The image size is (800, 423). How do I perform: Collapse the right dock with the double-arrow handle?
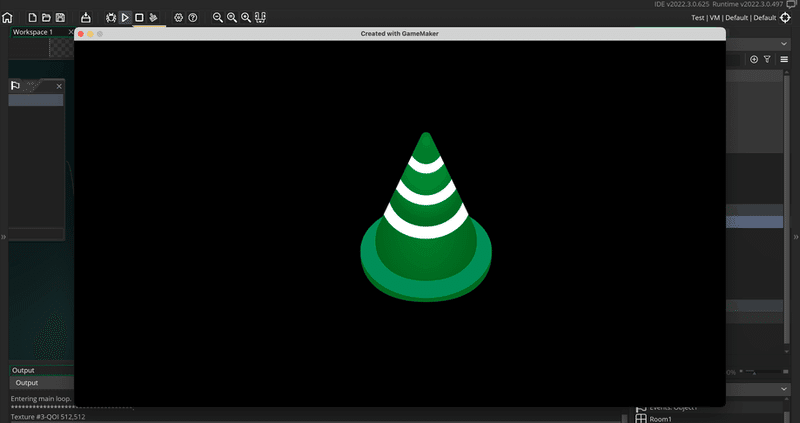pyautogui.click(x=795, y=237)
